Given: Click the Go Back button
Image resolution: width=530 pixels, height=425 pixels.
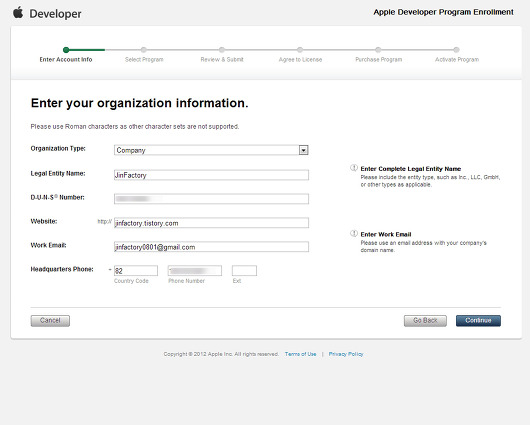Looking at the screenshot, I should (425, 321).
